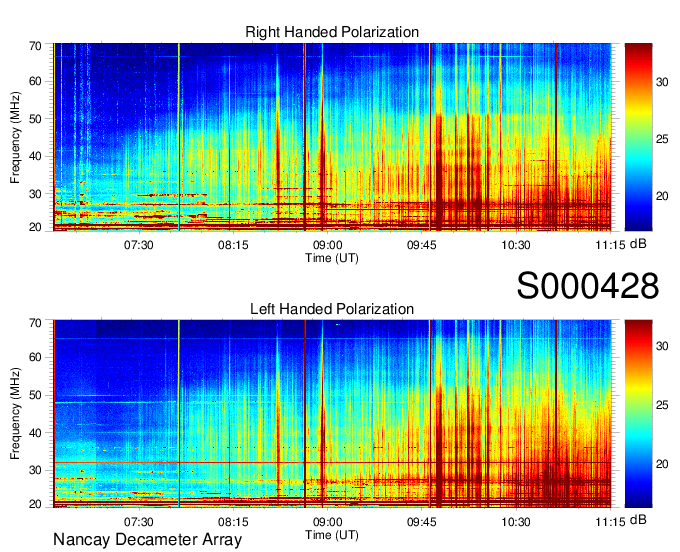Click the 11:15 time tick under the lower plot

(x=610, y=522)
